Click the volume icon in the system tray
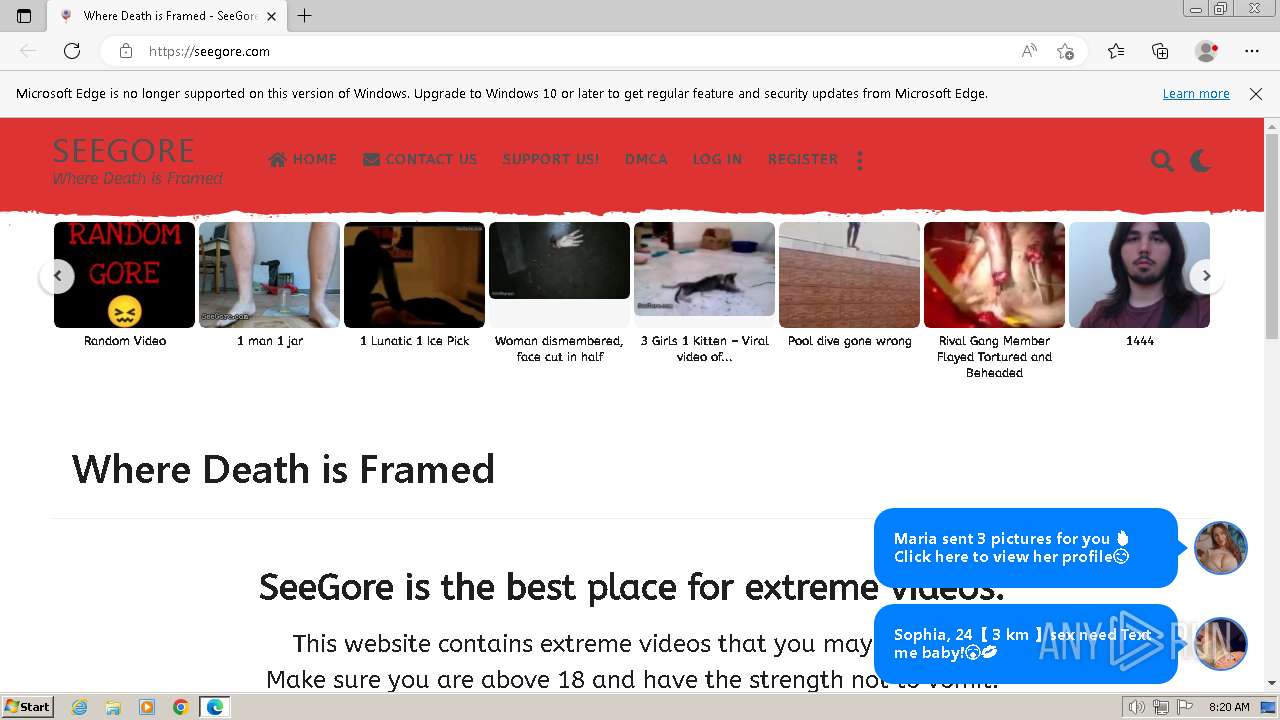1280x720 pixels. pos(1137,707)
